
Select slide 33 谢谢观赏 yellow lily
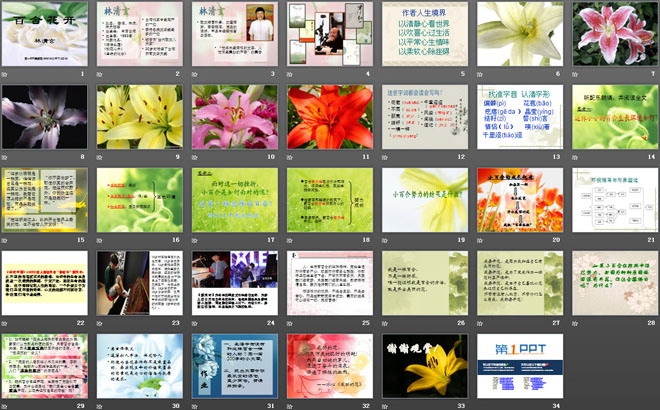pos(425,366)
